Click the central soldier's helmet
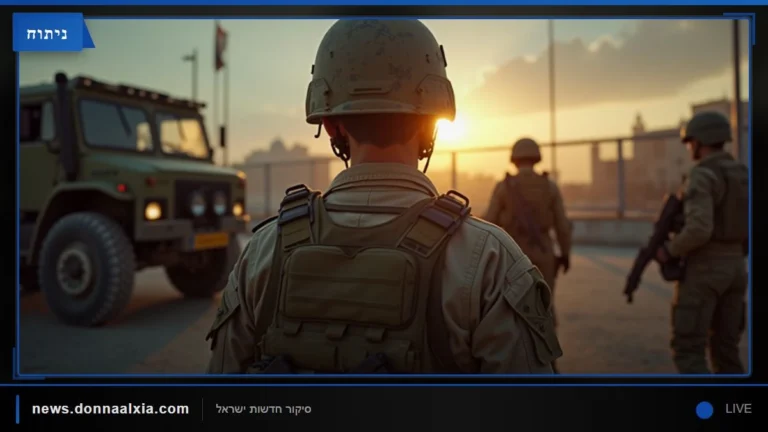Image resolution: width=768 pixels, height=432 pixels. click(380, 71)
